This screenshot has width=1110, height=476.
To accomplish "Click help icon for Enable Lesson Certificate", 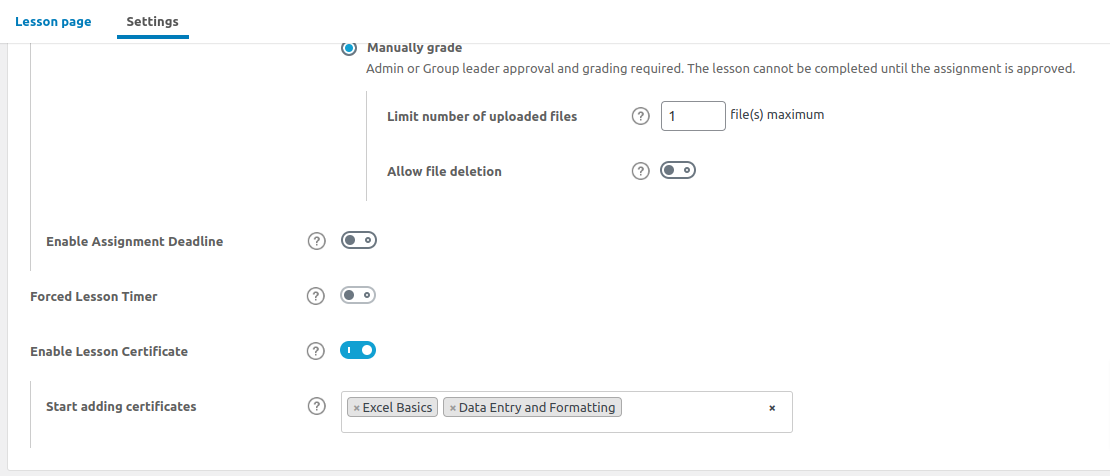I will click(317, 351).
